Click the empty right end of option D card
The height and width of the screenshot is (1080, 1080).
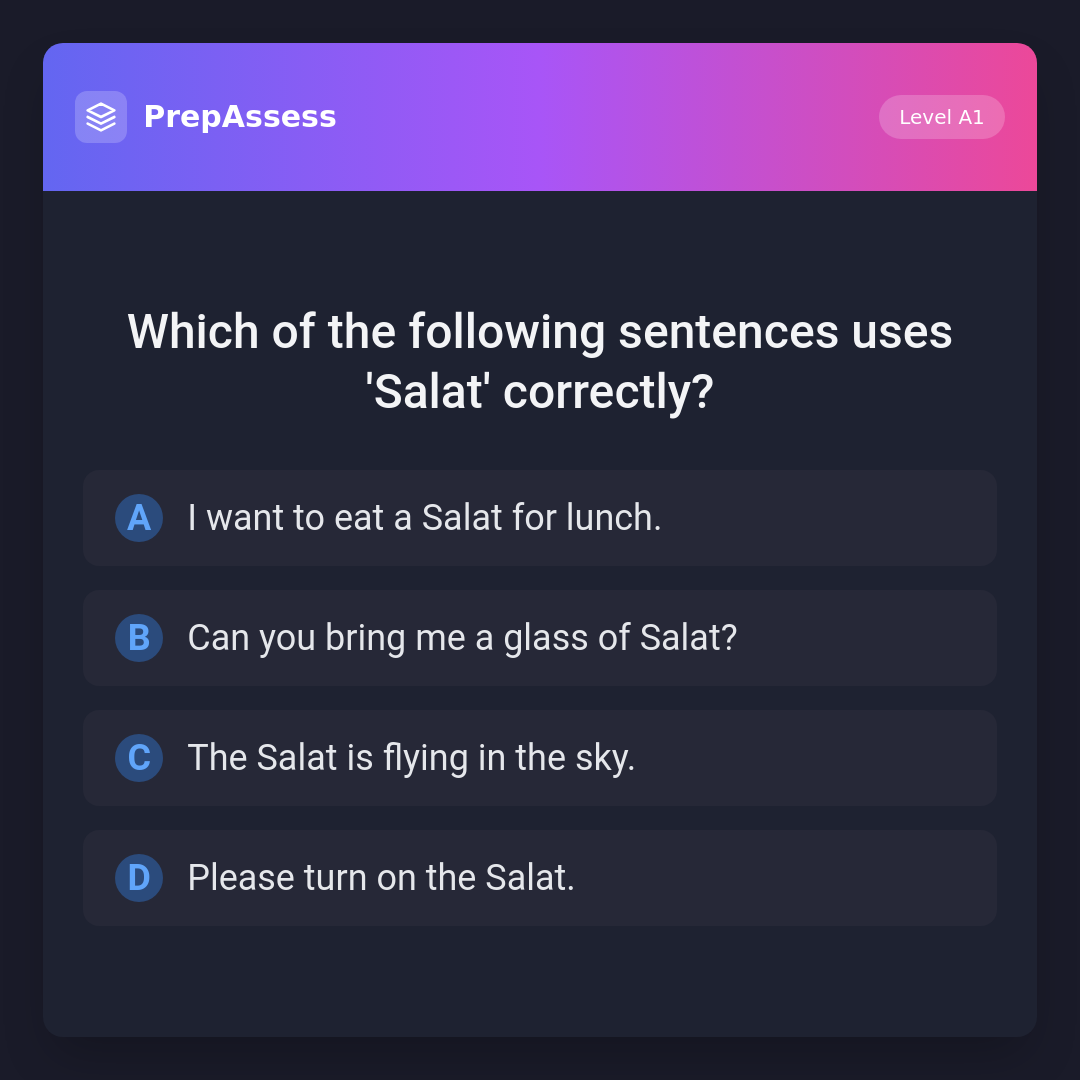pos(900,878)
